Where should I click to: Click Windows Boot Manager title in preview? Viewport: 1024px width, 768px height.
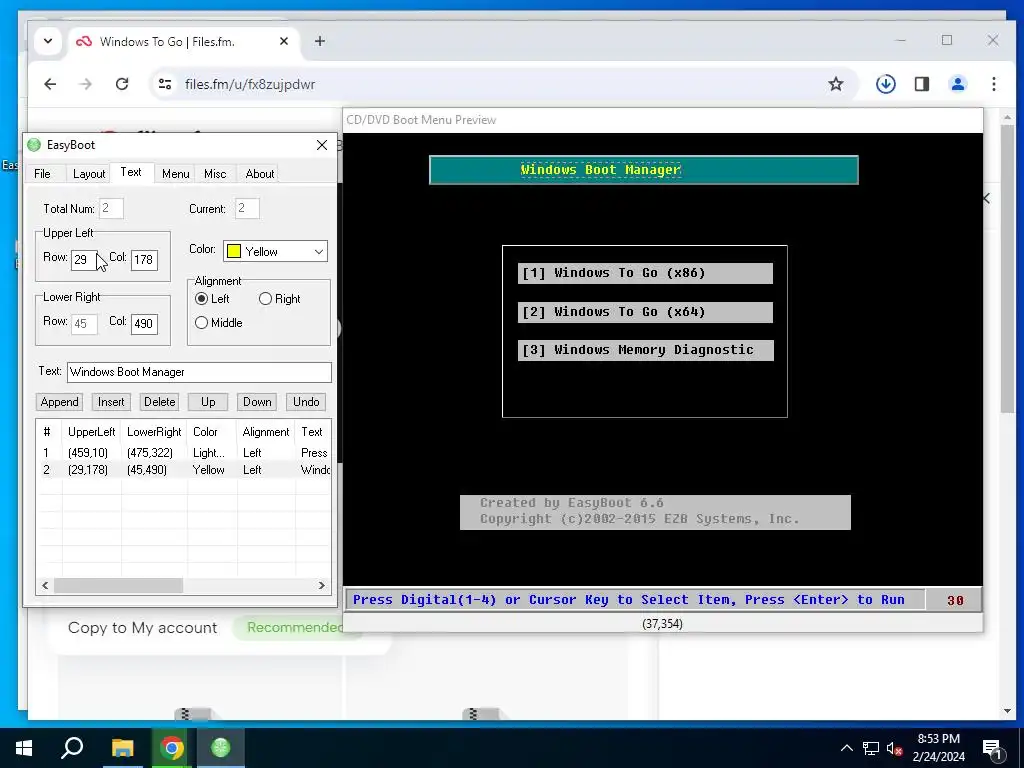coord(600,170)
